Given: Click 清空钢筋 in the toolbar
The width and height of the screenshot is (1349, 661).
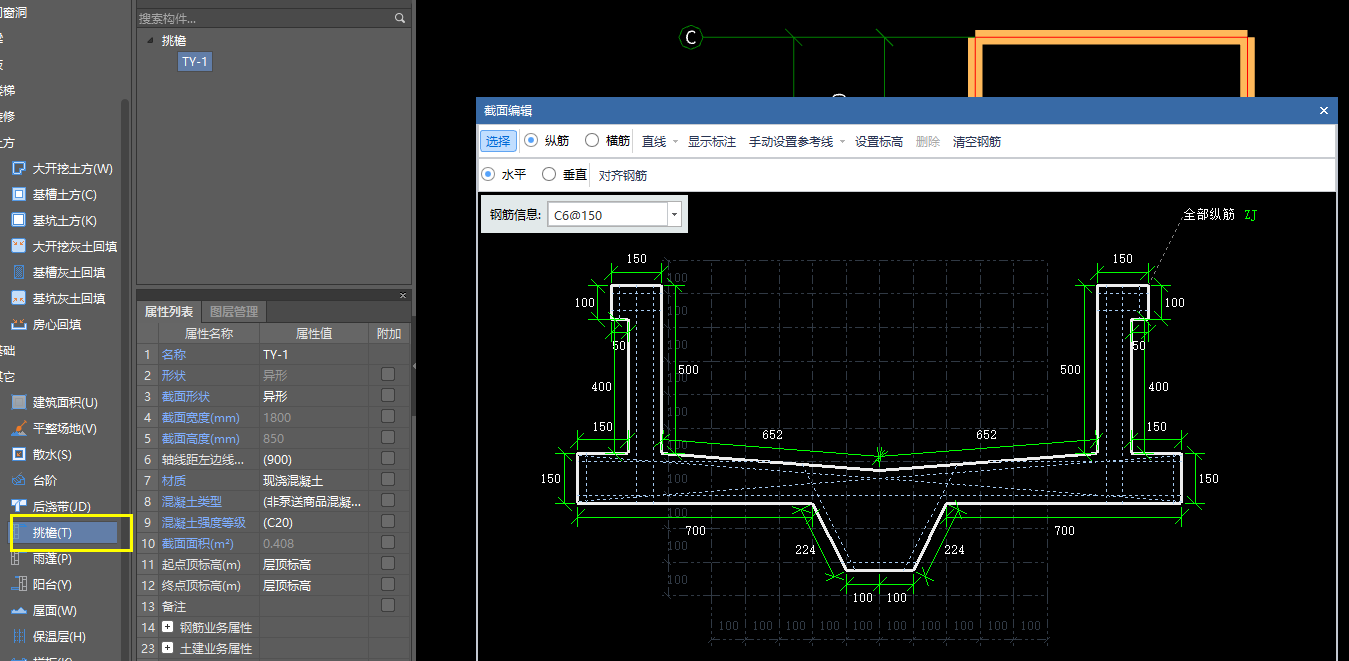Looking at the screenshot, I should point(977,142).
